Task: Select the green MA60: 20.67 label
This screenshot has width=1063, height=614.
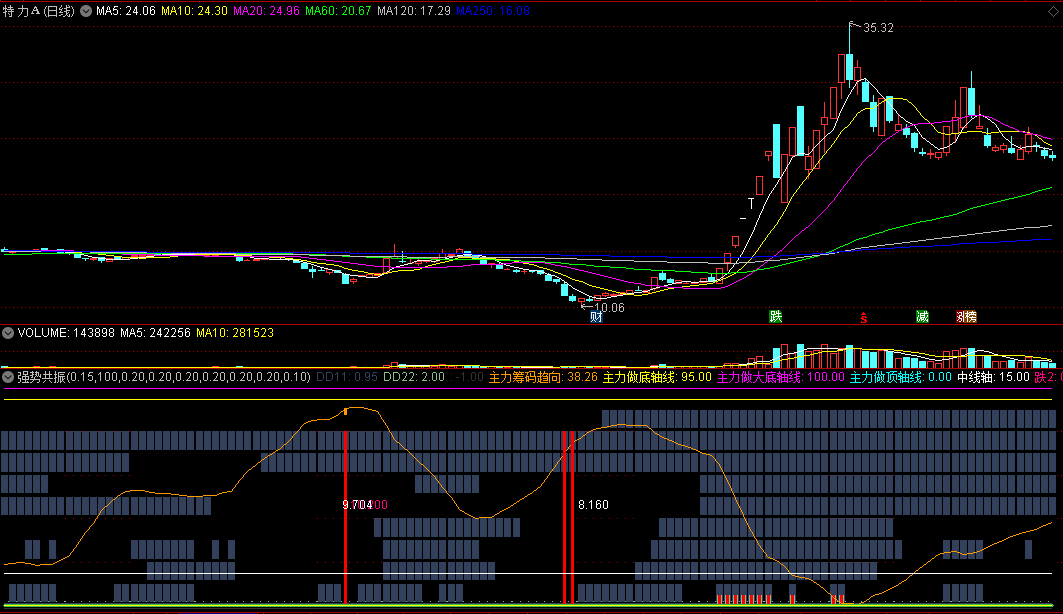Action: pyautogui.click(x=338, y=11)
